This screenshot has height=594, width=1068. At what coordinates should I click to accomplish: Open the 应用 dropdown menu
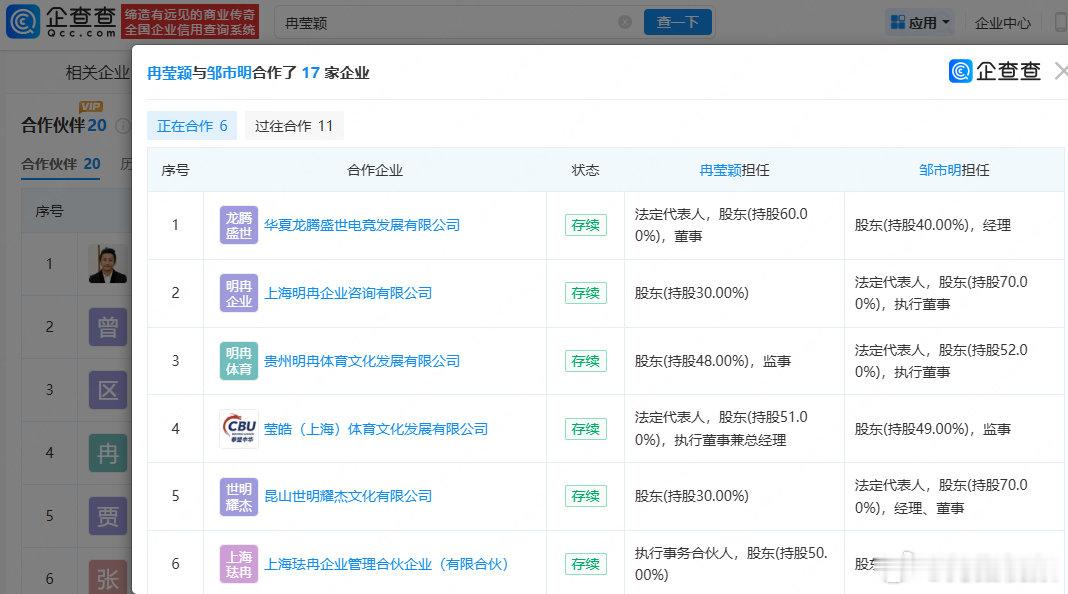(920, 22)
